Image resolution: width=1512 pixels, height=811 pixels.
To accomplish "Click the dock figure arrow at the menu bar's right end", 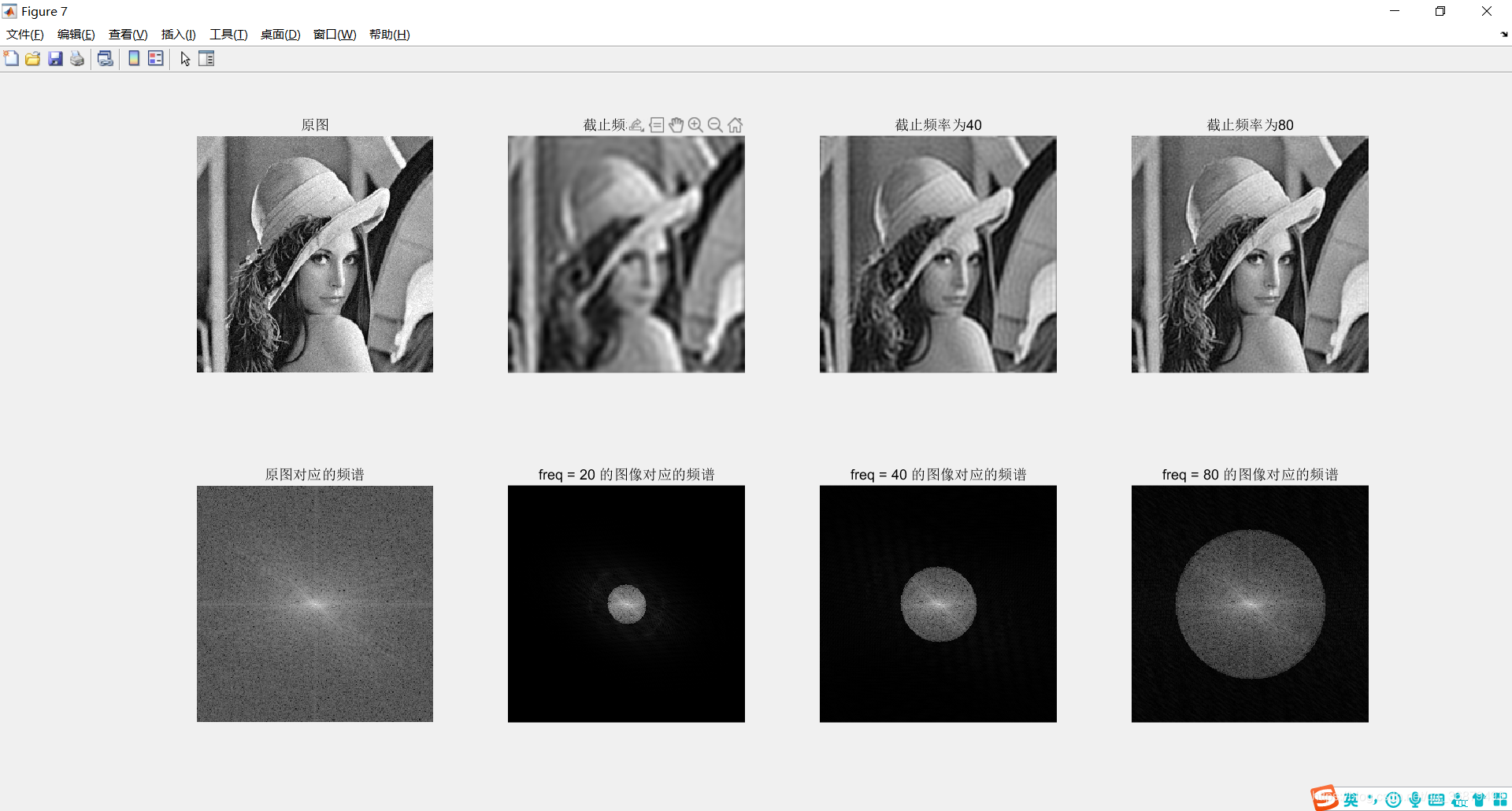I will tap(1504, 35).
